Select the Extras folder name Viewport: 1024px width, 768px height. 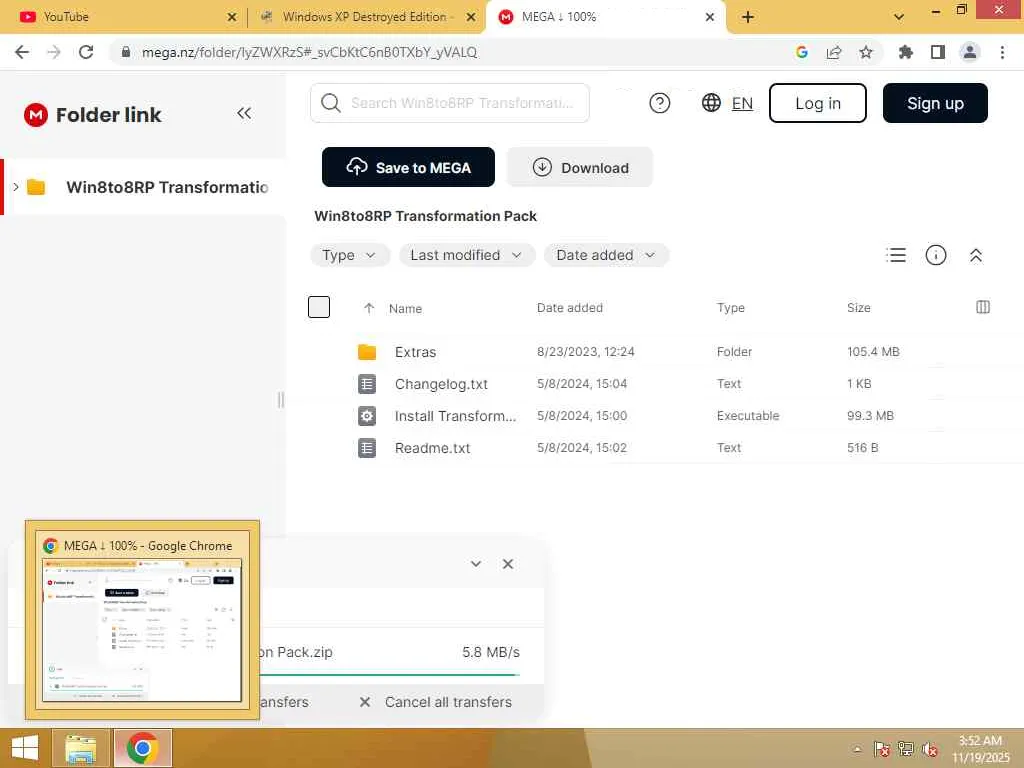(x=415, y=352)
